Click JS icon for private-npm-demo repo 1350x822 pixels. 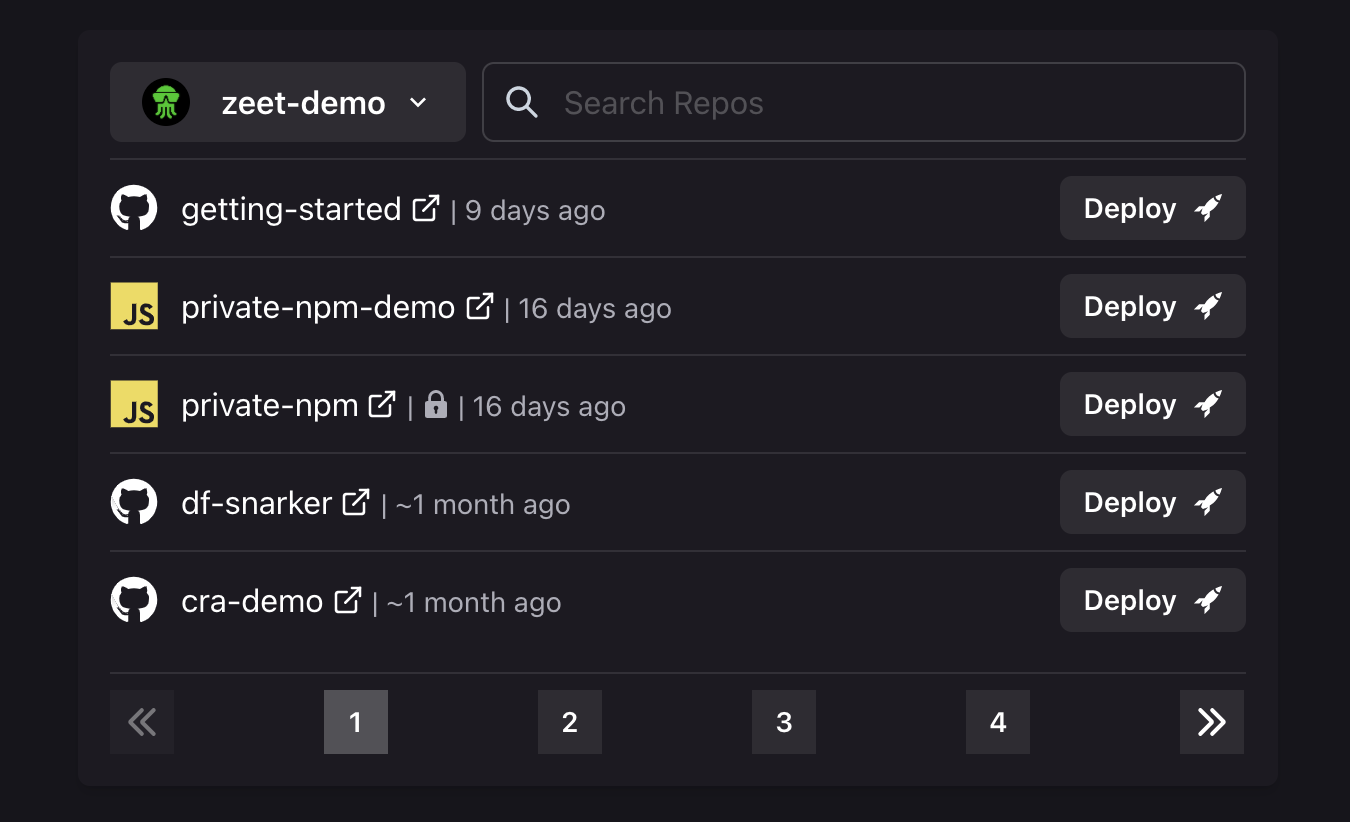(x=134, y=307)
